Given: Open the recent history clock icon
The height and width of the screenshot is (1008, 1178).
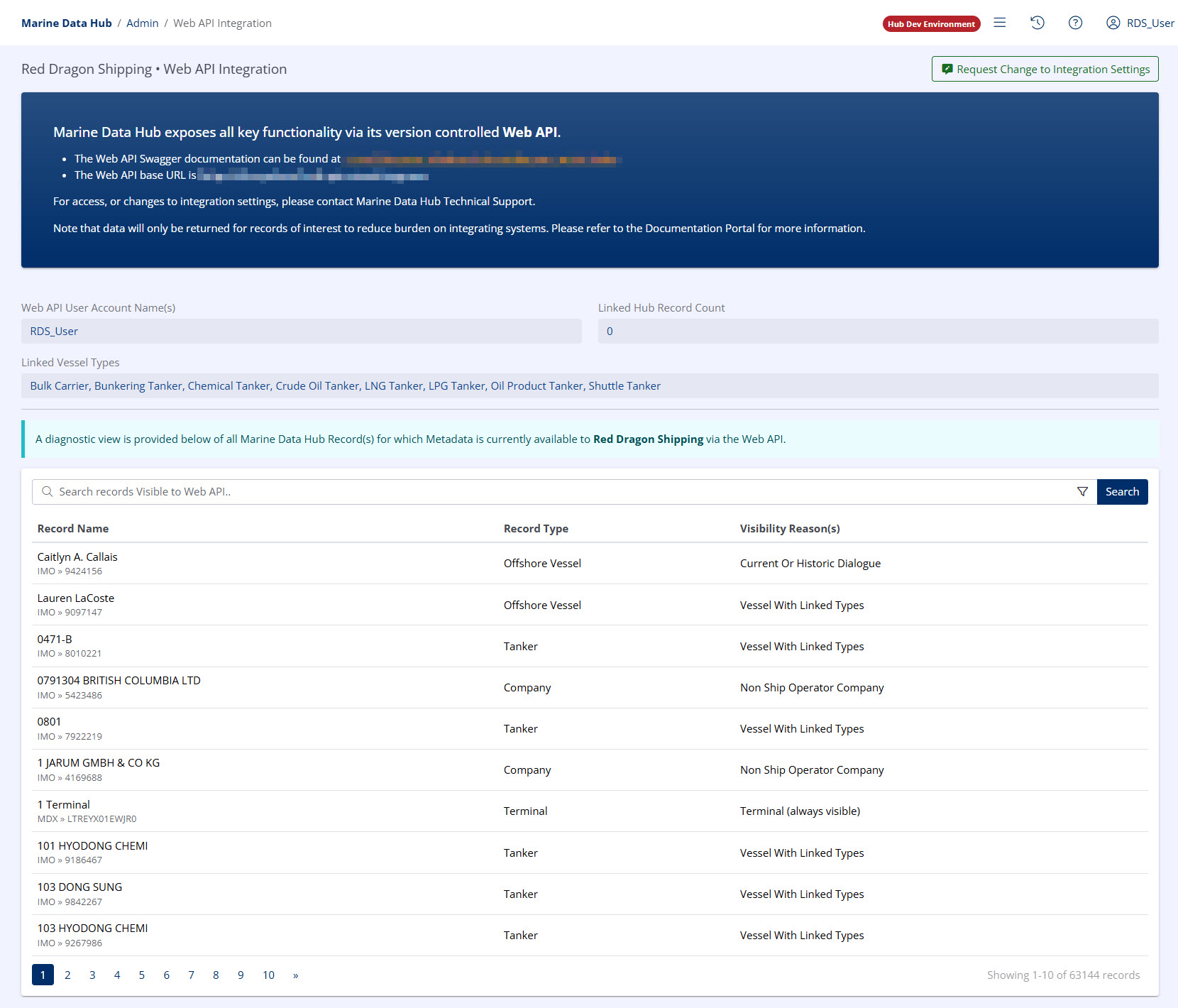Looking at the screenshot, I should 1037,23.
